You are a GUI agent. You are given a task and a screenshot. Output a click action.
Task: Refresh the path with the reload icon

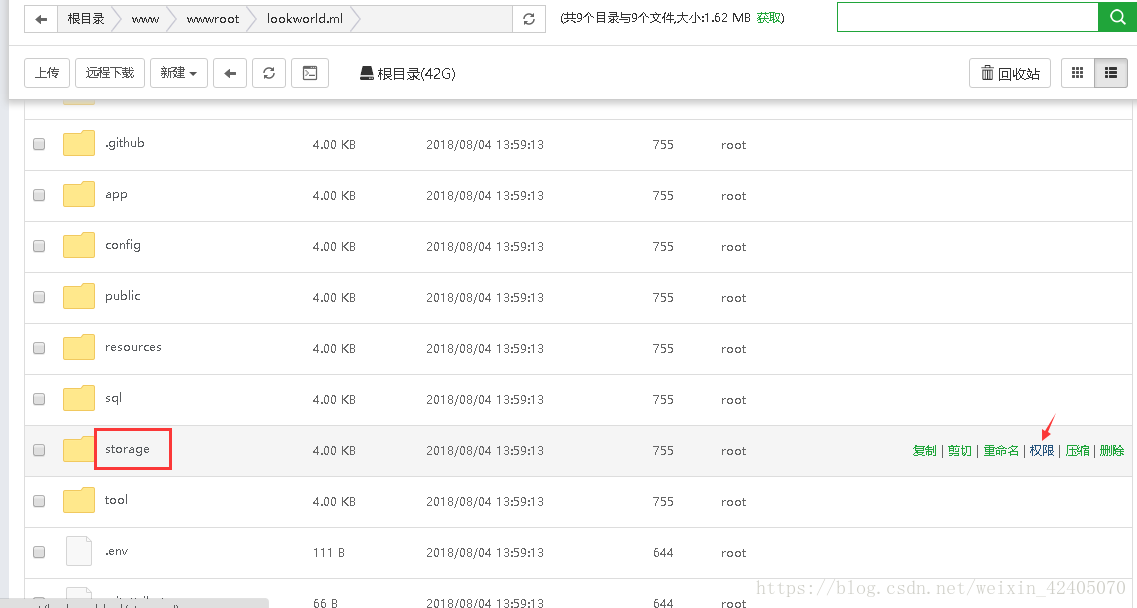click(529, 19)
